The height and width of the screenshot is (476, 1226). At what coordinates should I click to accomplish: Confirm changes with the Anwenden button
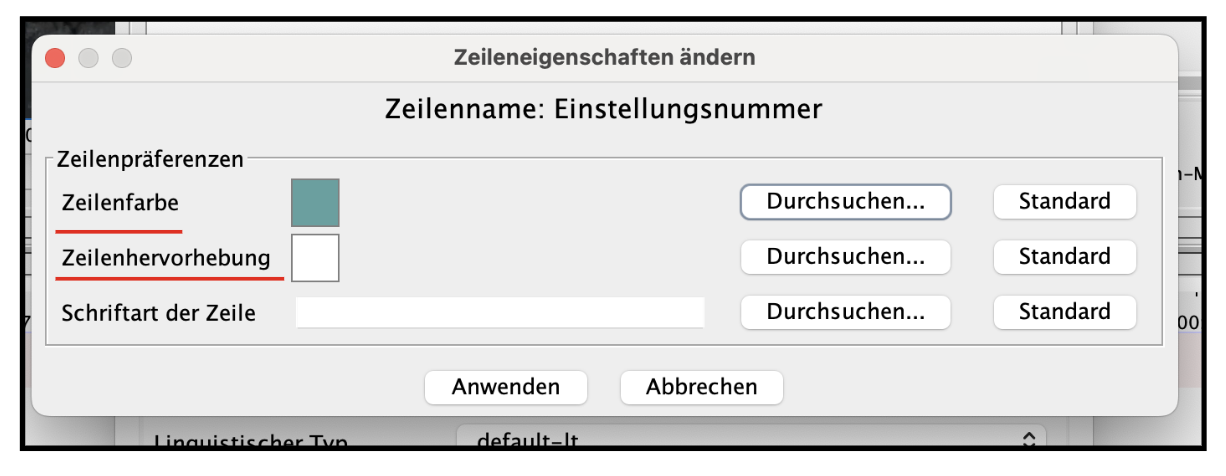(x=506, y=387)
